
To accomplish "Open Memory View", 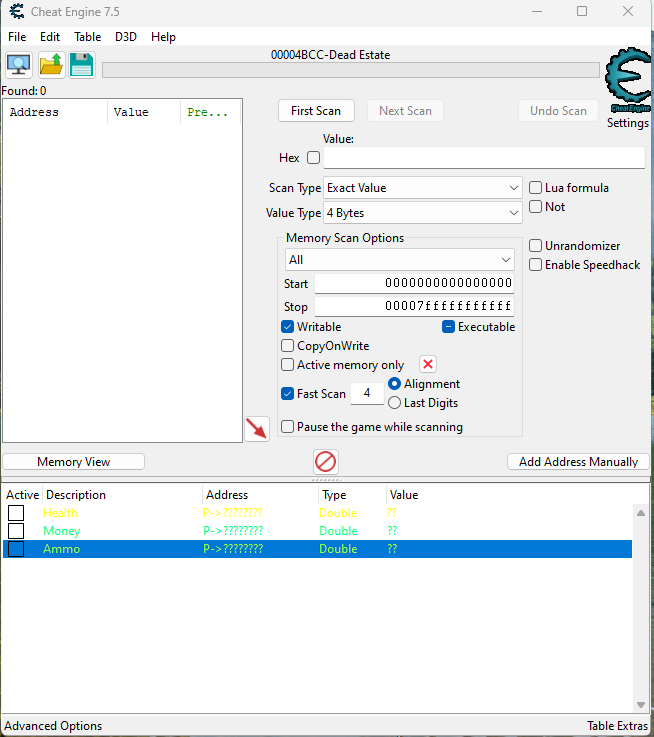I will [73, 462].
